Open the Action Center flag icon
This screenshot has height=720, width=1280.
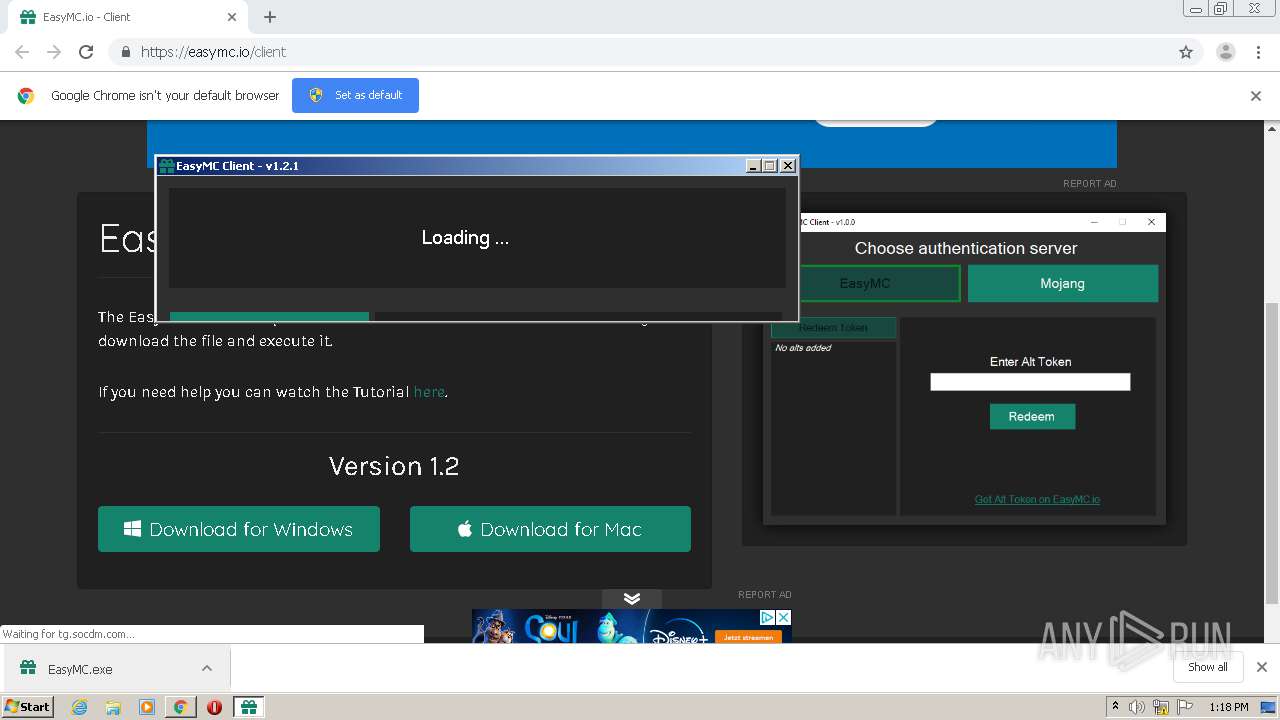[x=1185, y=707]
